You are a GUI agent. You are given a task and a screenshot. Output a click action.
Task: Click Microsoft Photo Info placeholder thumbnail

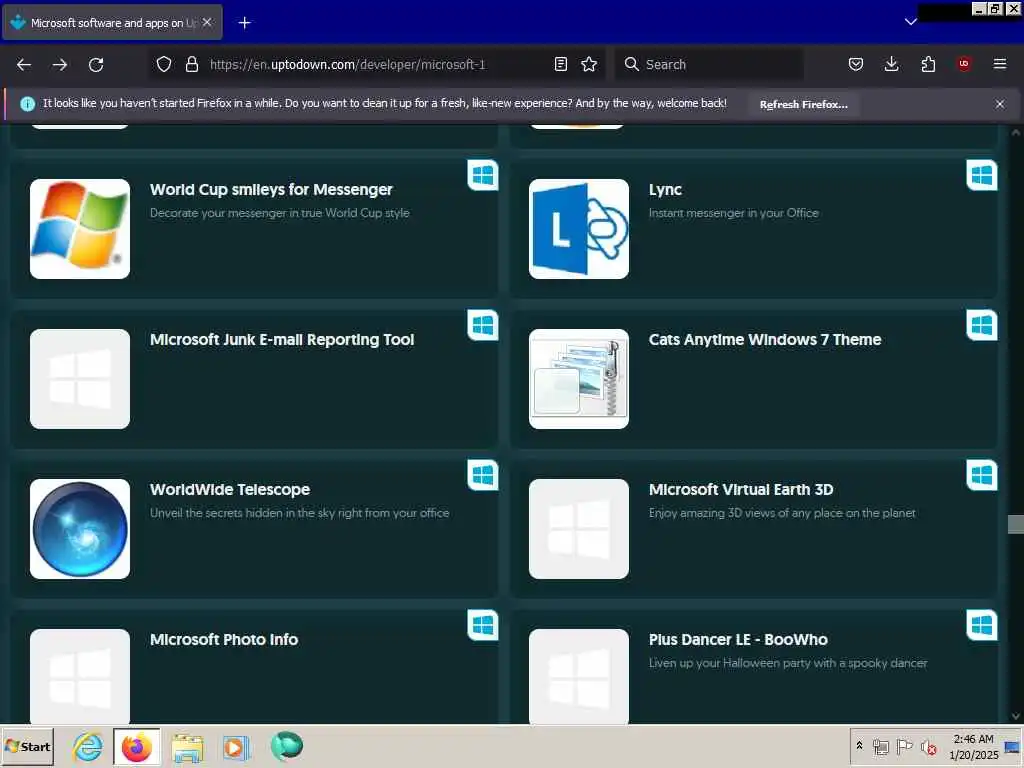[x=80, y=677]
